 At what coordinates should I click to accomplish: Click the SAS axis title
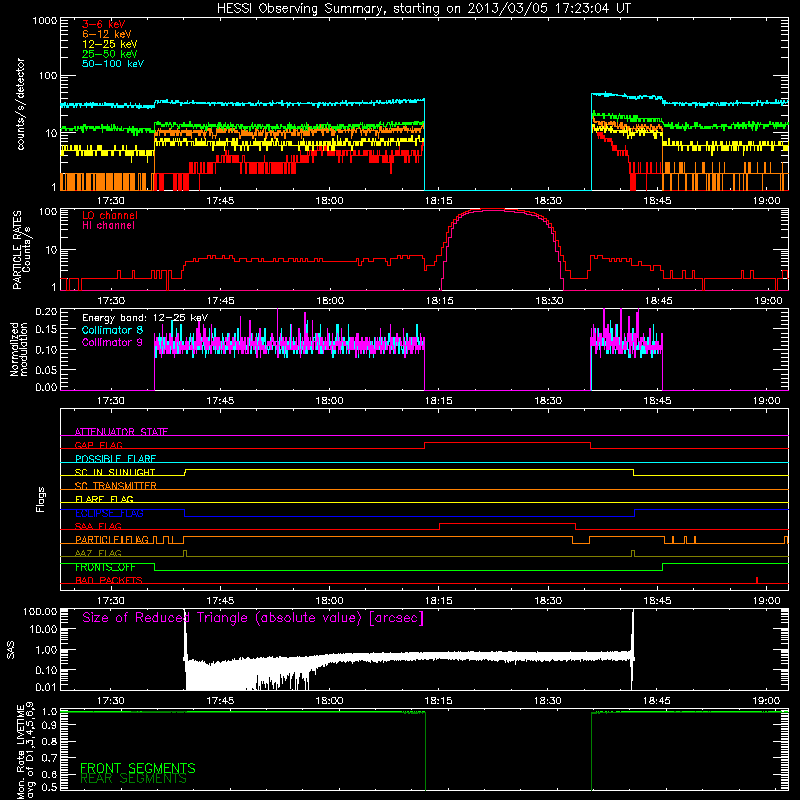(11, 649)
